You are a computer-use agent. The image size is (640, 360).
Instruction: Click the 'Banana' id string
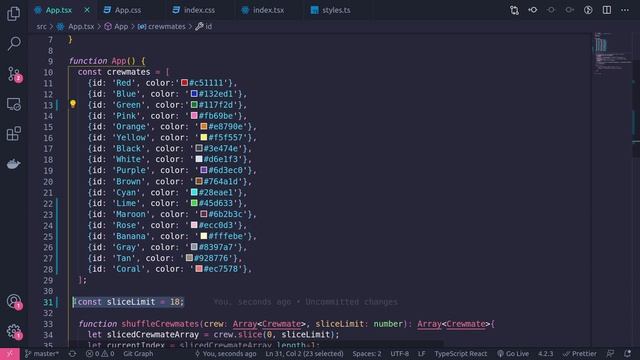[131, 236]
